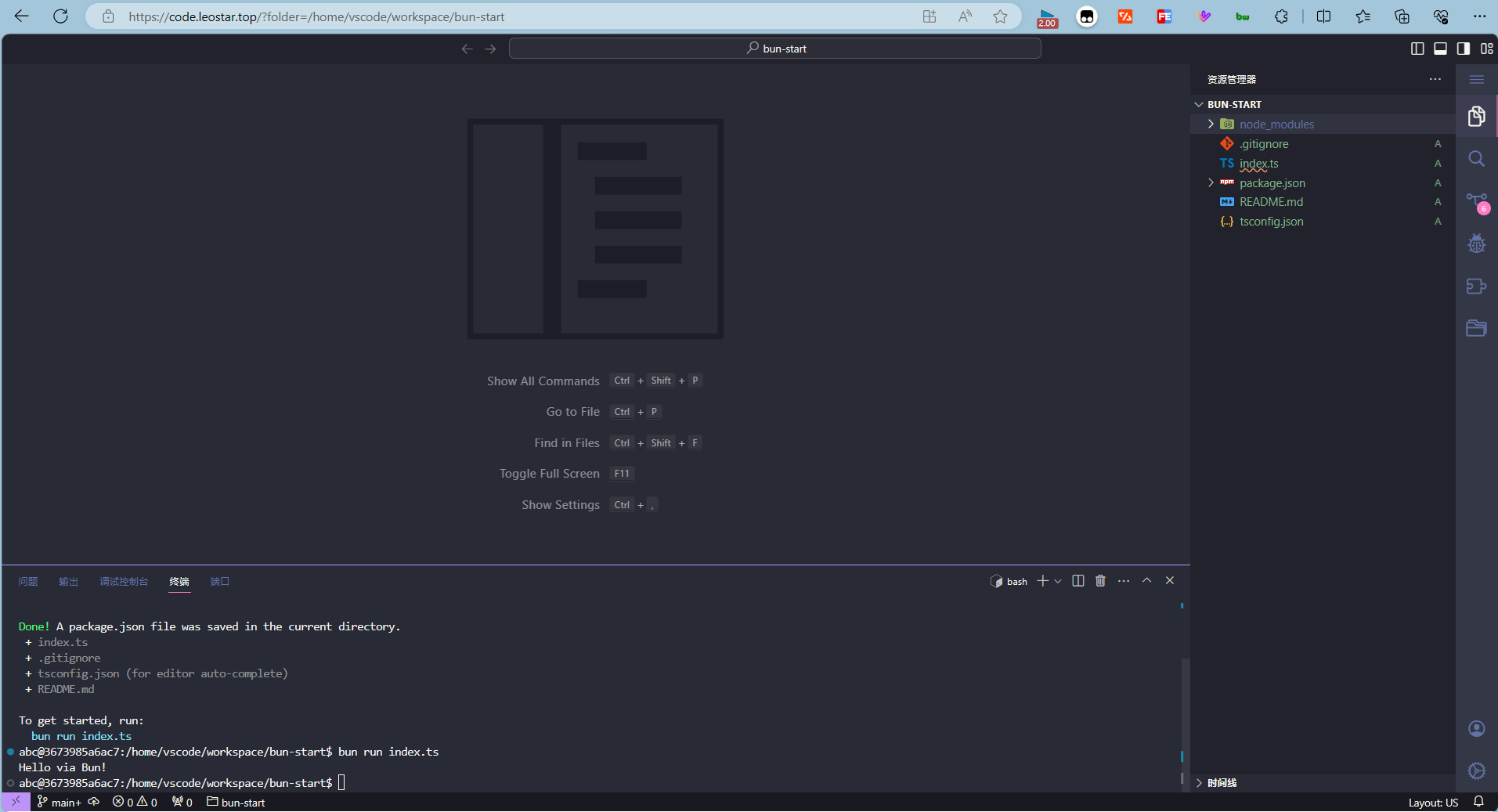Switch to the 输出 output tab
1498x812 pixels.
point(69,581)
